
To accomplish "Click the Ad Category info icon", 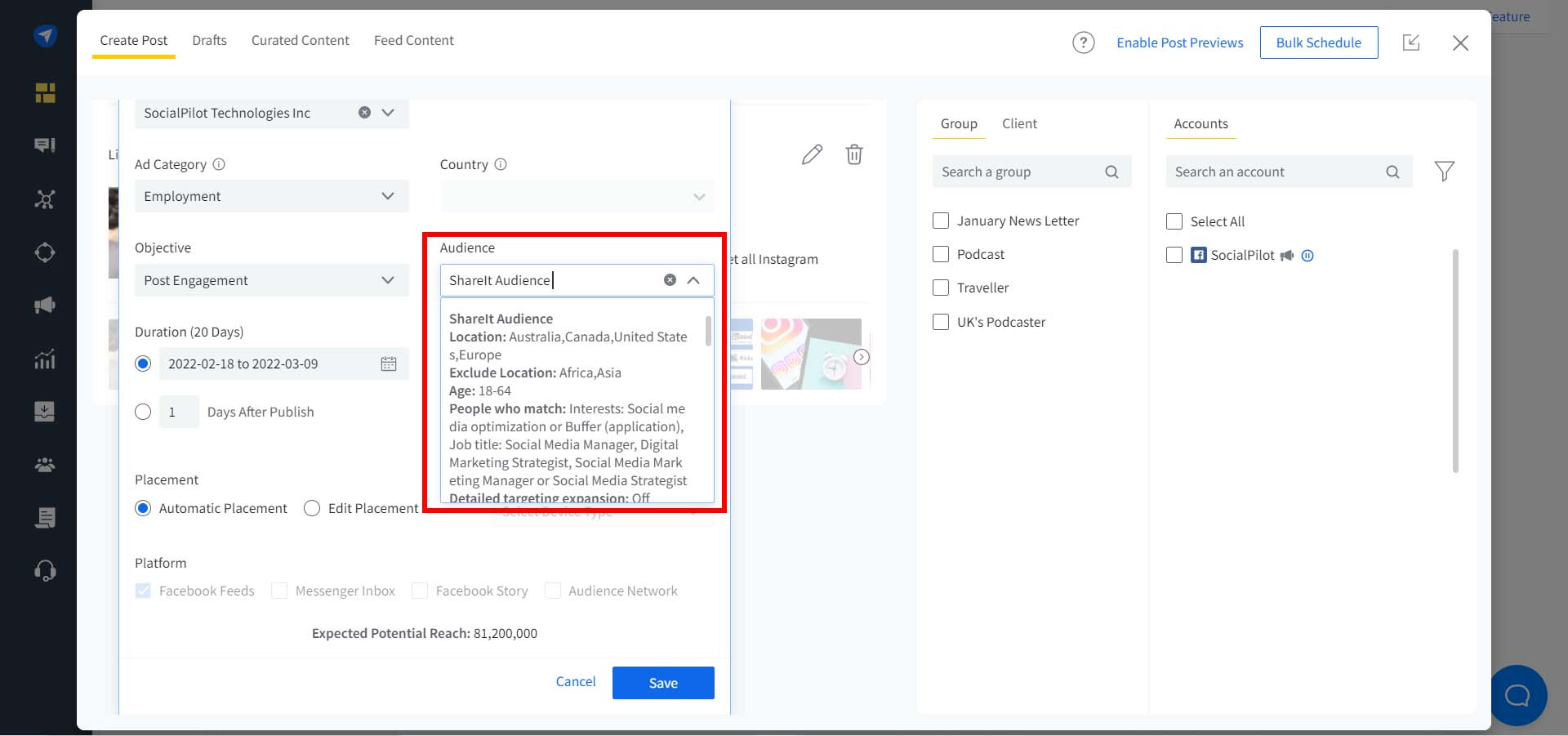I will 219,164.
